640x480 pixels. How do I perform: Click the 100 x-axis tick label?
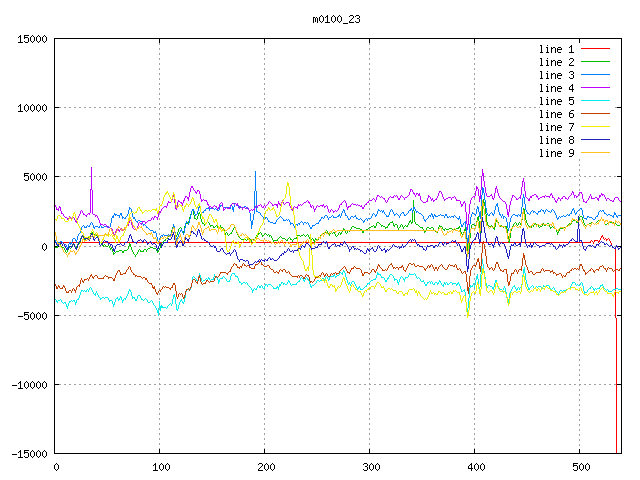click(x=160, y=467)
